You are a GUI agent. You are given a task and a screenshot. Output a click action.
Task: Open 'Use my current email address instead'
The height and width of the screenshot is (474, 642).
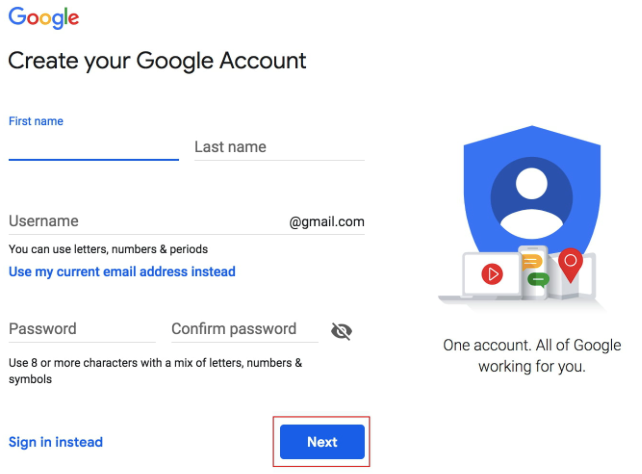122,272
